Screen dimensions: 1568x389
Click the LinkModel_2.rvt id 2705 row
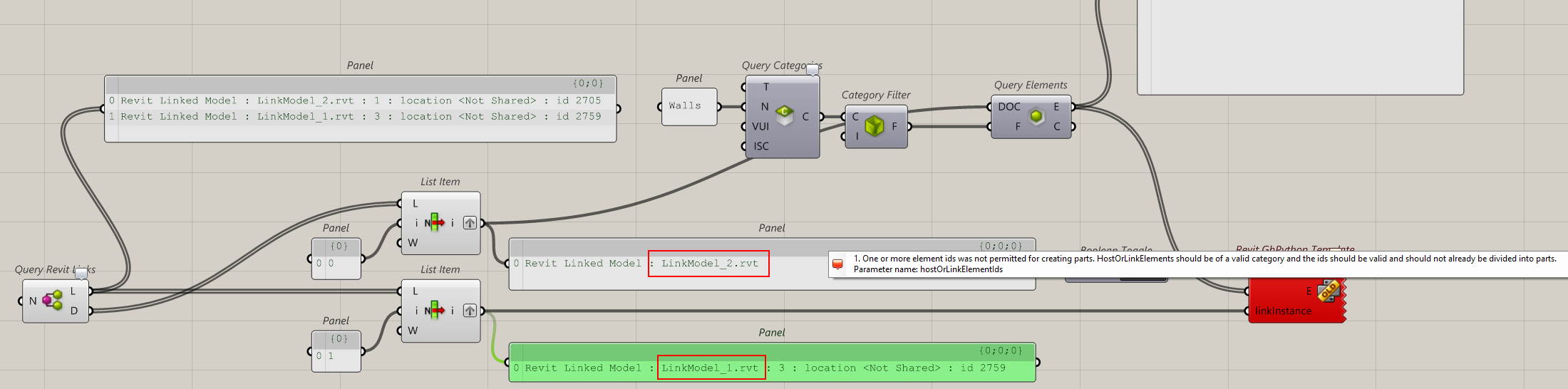point(361,100)
